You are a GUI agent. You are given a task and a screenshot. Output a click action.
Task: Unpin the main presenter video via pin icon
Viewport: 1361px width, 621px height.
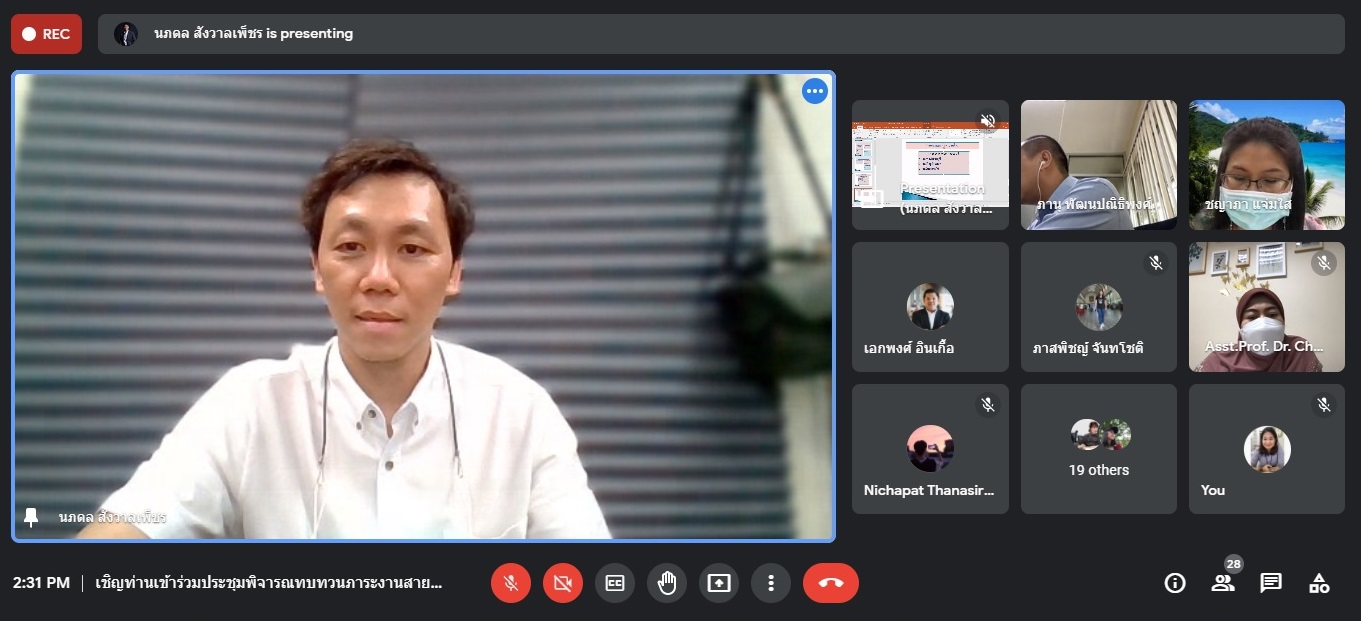pyautogui.click(x=31, y=517)
